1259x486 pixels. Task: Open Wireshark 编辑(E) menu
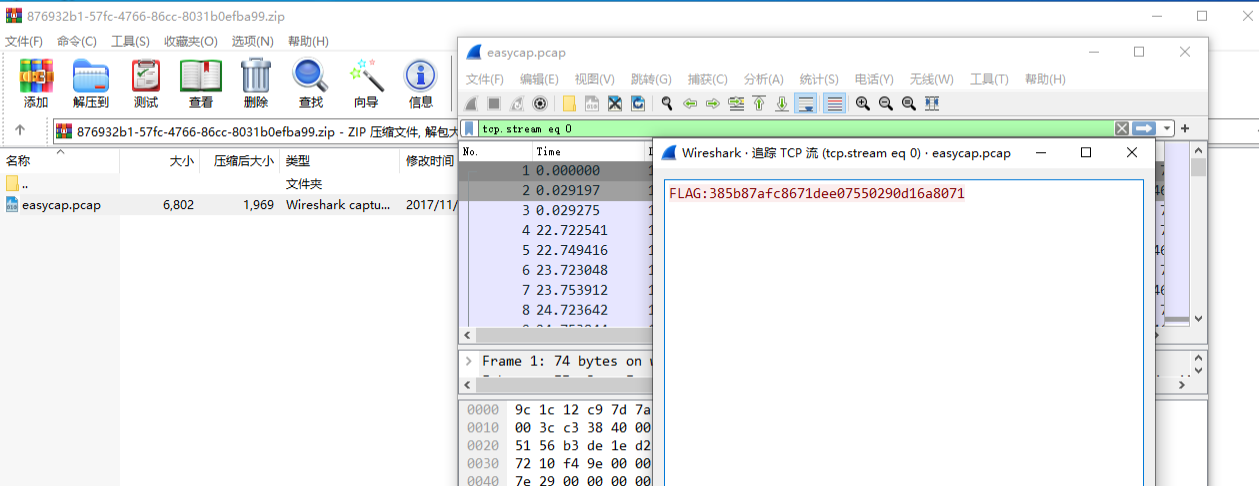tap(539, 79)
